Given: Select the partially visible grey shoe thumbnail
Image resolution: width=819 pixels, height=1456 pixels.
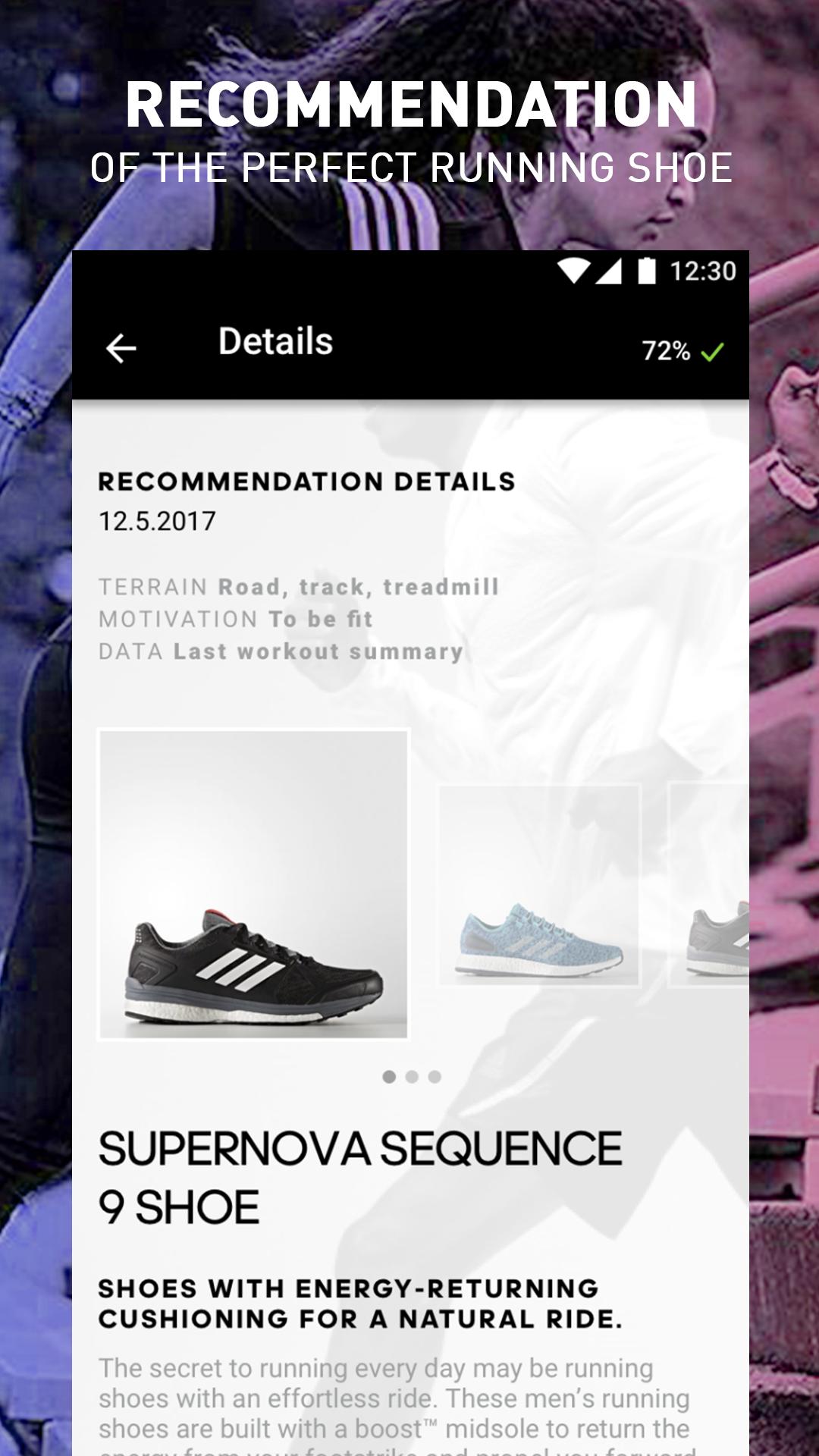Looking at the screenshot, I should click(x=708, y=885).
